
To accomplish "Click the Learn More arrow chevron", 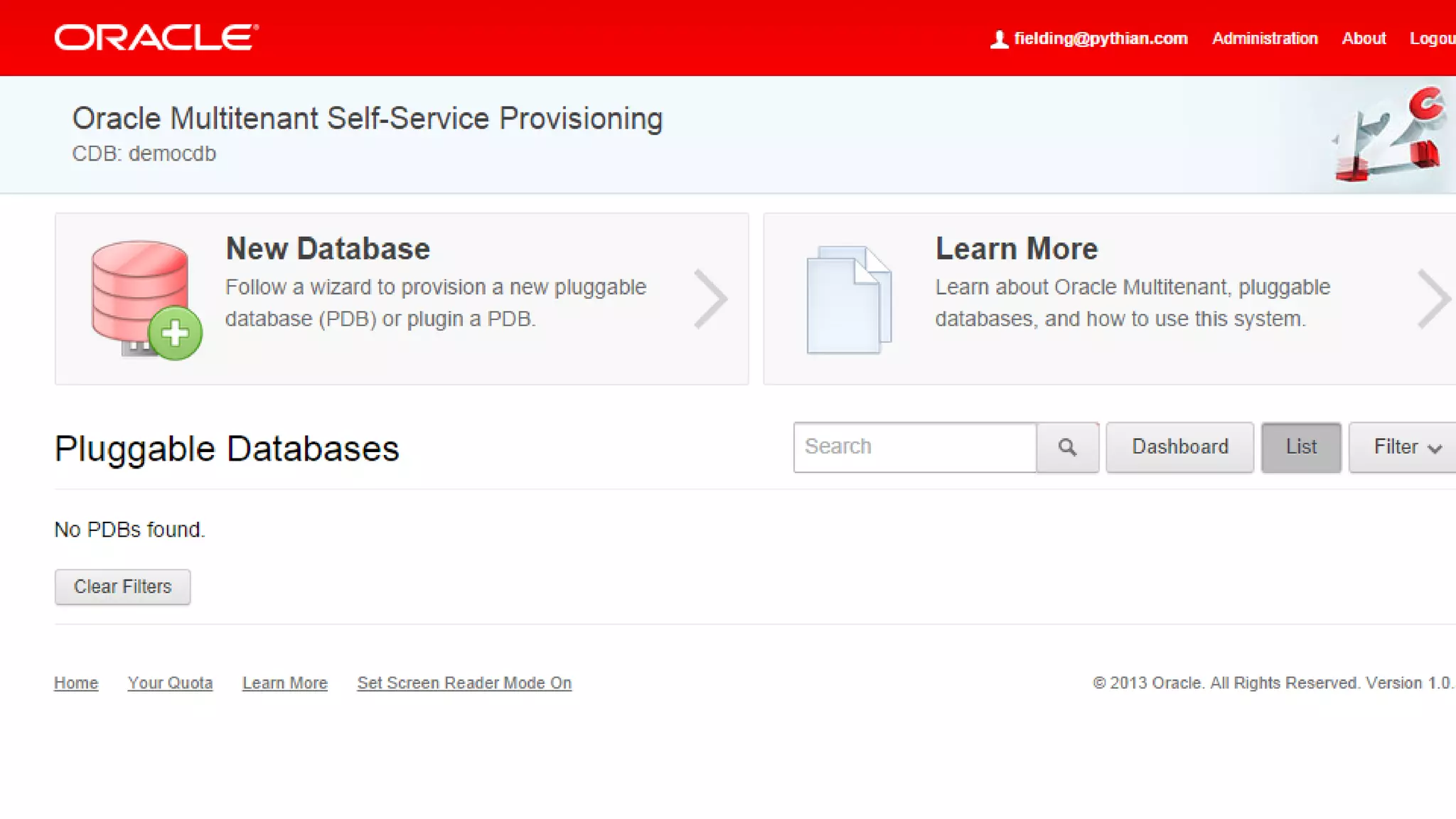I will (x=1433, y=299).
